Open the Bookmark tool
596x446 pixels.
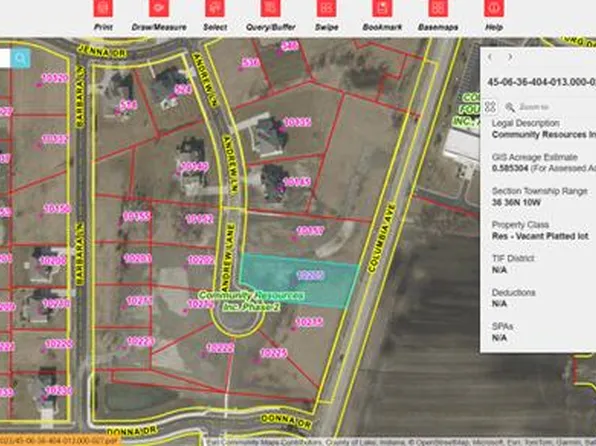pyautogui.click(x=382, y=8)
